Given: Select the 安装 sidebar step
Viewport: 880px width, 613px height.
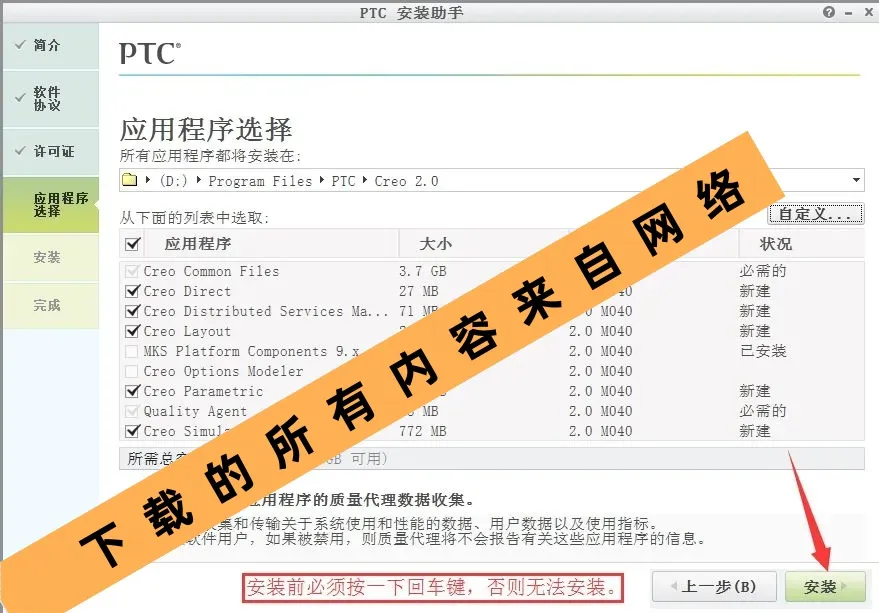Looking at the screenshot, I should (51, 258).
